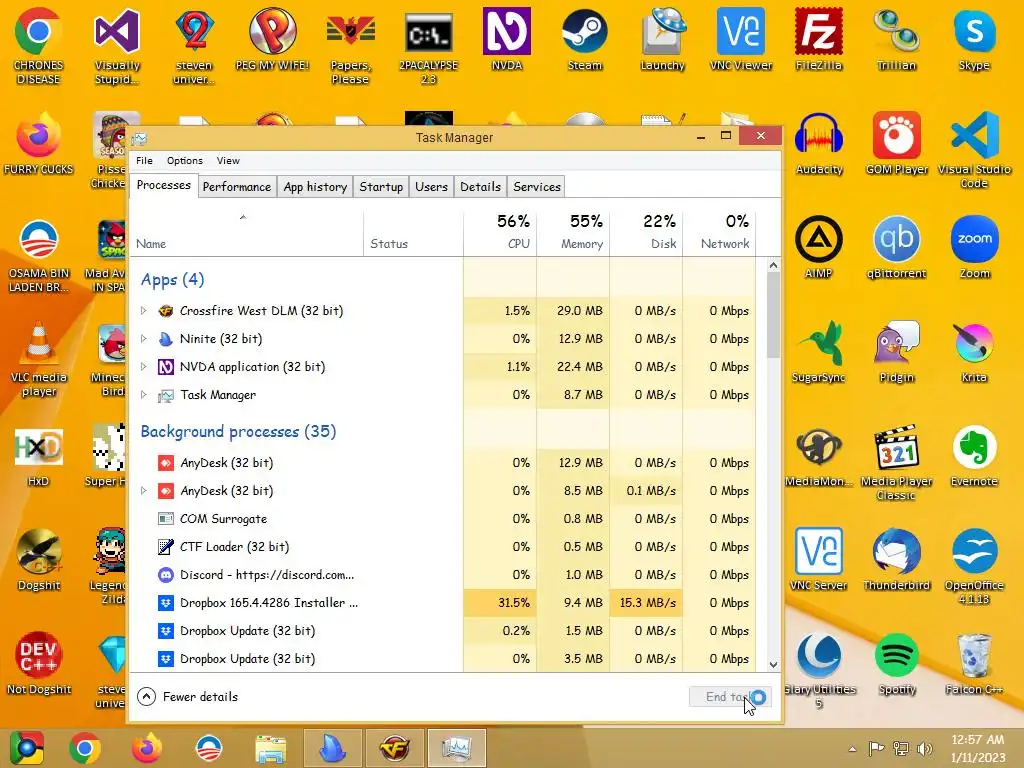The height and width of the screenshot is (768, 1024).
Task: Sort processes by Memory column
Action: (x=573, y=232)
